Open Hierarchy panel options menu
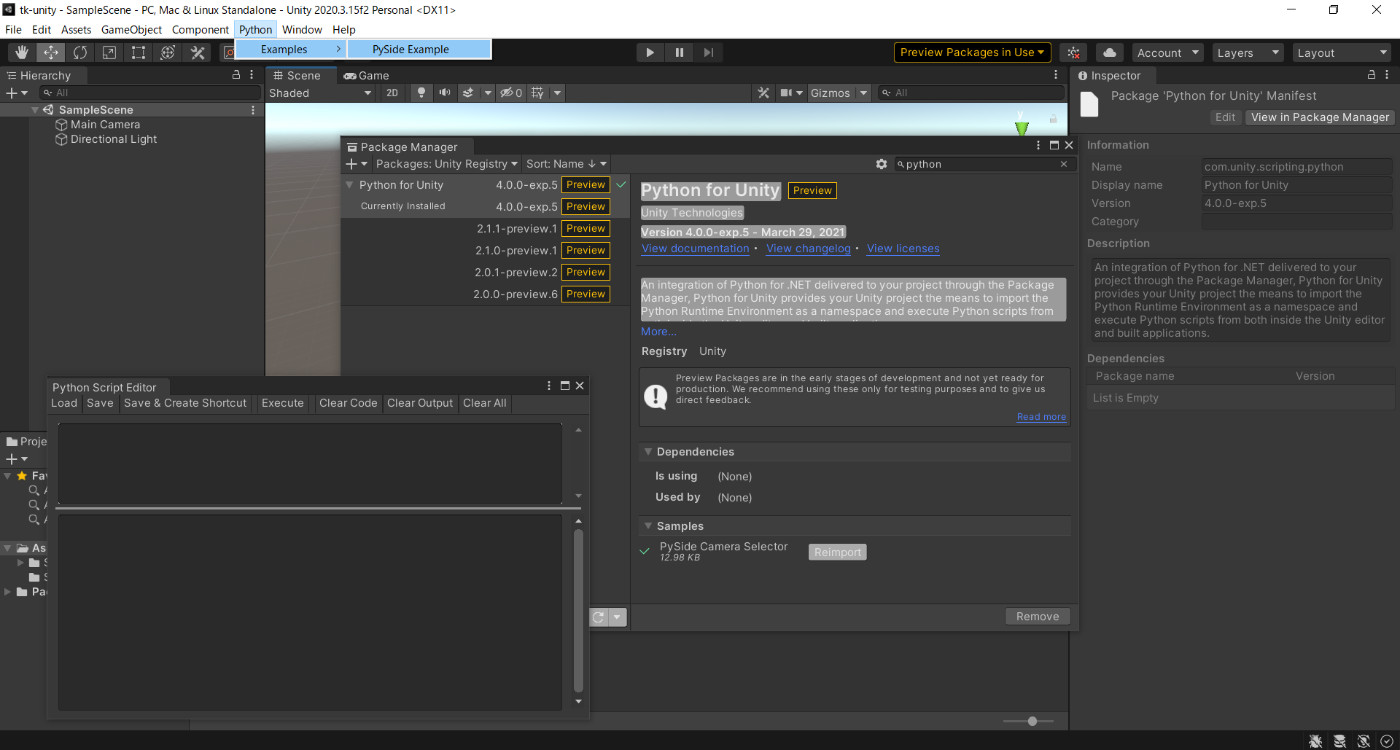 tap(252, 75)
